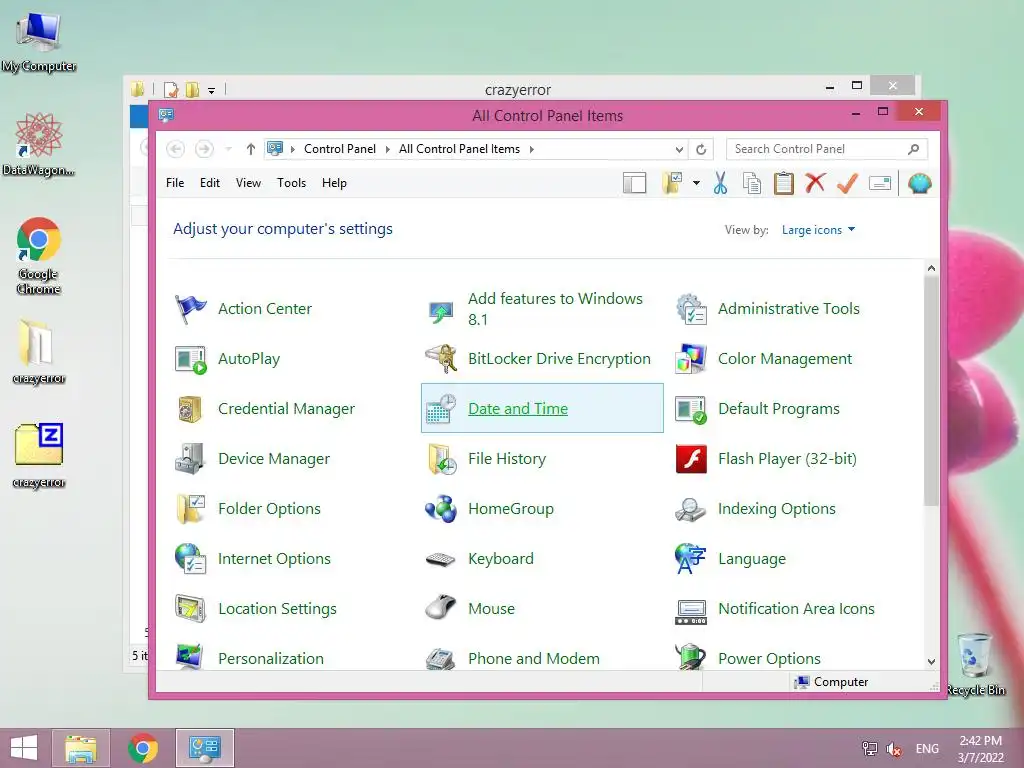The image size is (1024, 768).
Task: Click the Control Panel breadcrumb segment
Action: click(x=340, y=150)
